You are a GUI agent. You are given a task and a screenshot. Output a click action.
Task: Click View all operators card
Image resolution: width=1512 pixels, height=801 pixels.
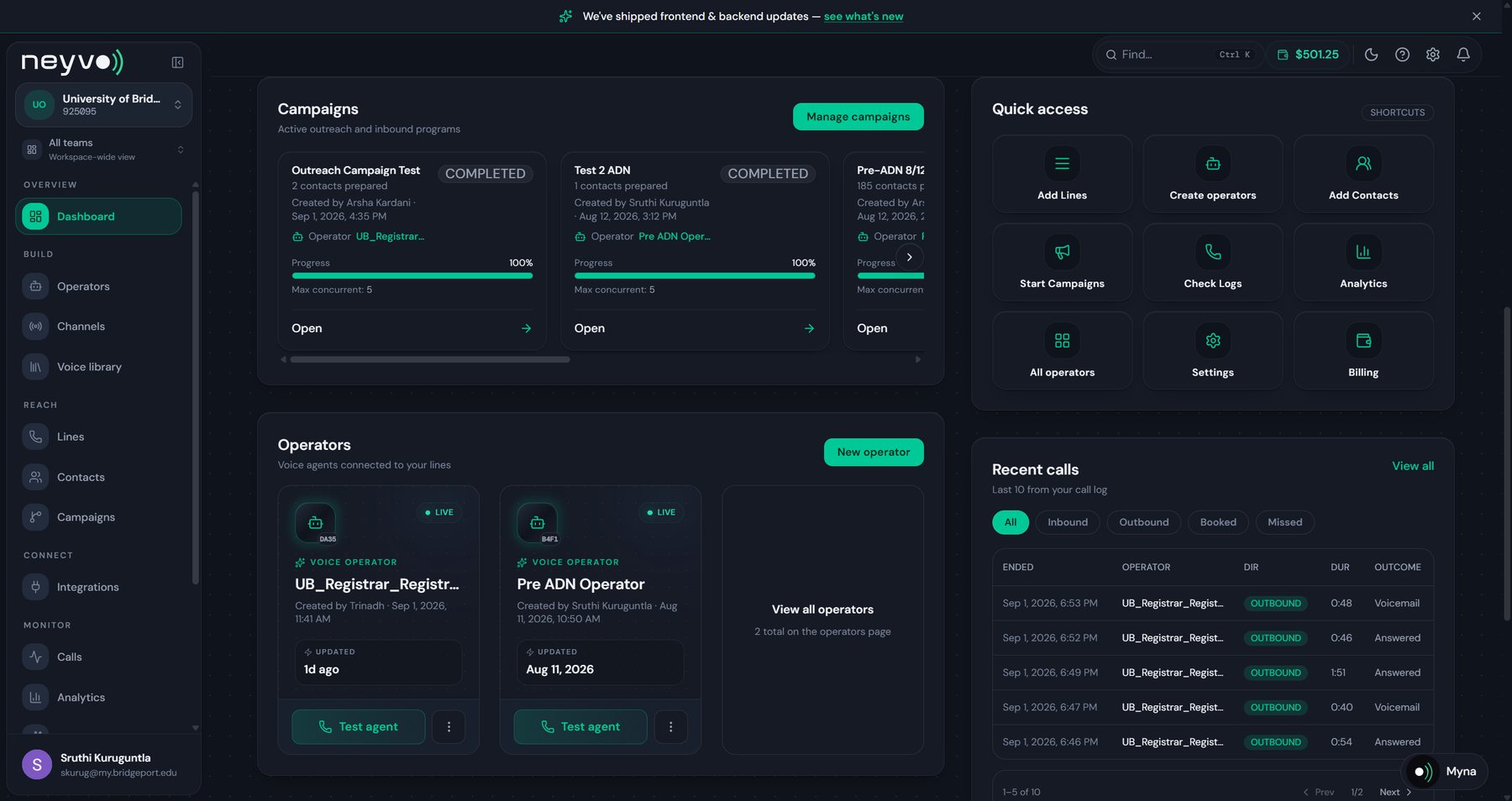822,620
